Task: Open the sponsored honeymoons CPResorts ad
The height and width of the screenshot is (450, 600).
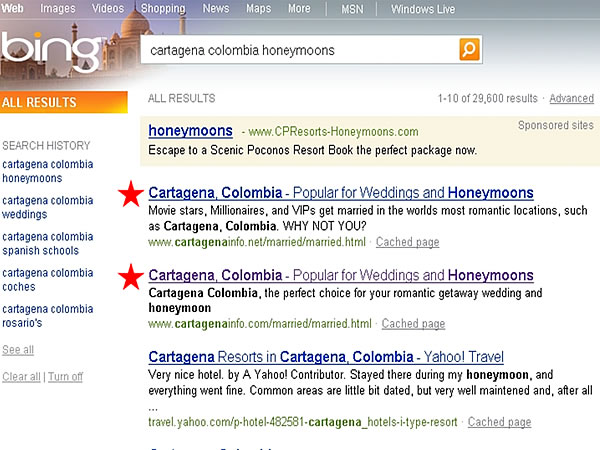Action: [190, 130]
